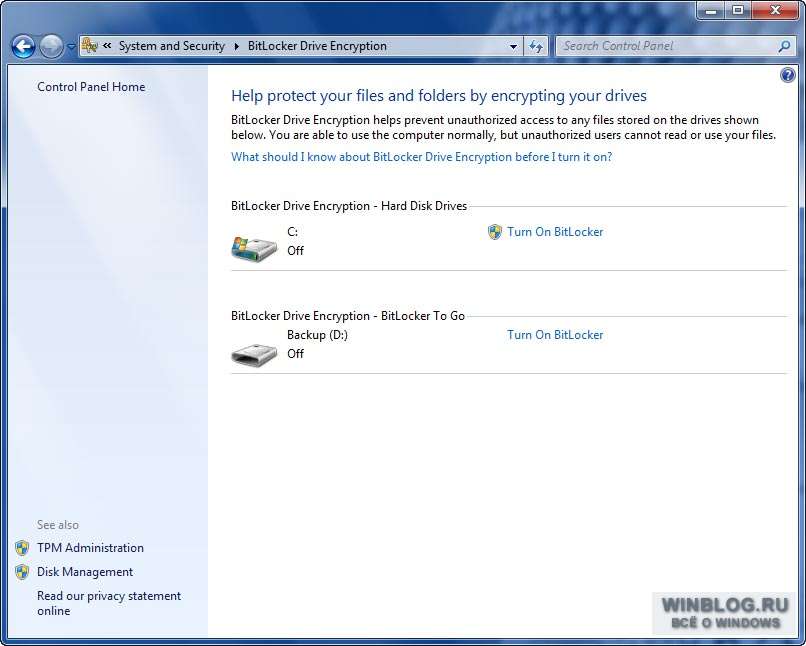Open the address bar history dropdown
806x646 pixels.
(x=513, y=47)
